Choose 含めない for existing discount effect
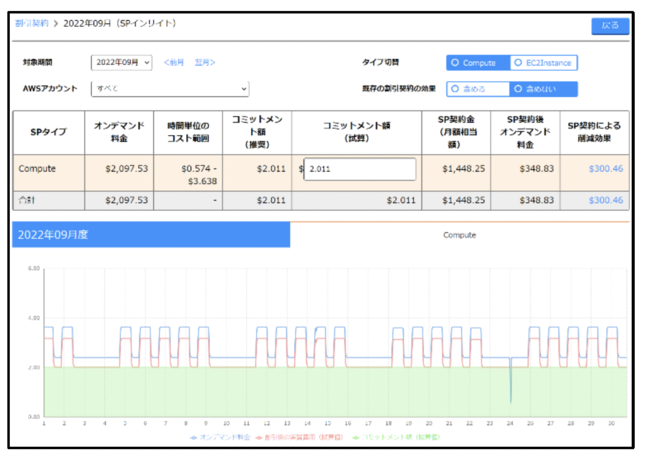Screen dimensions: 650x473 tap(543, 89)
